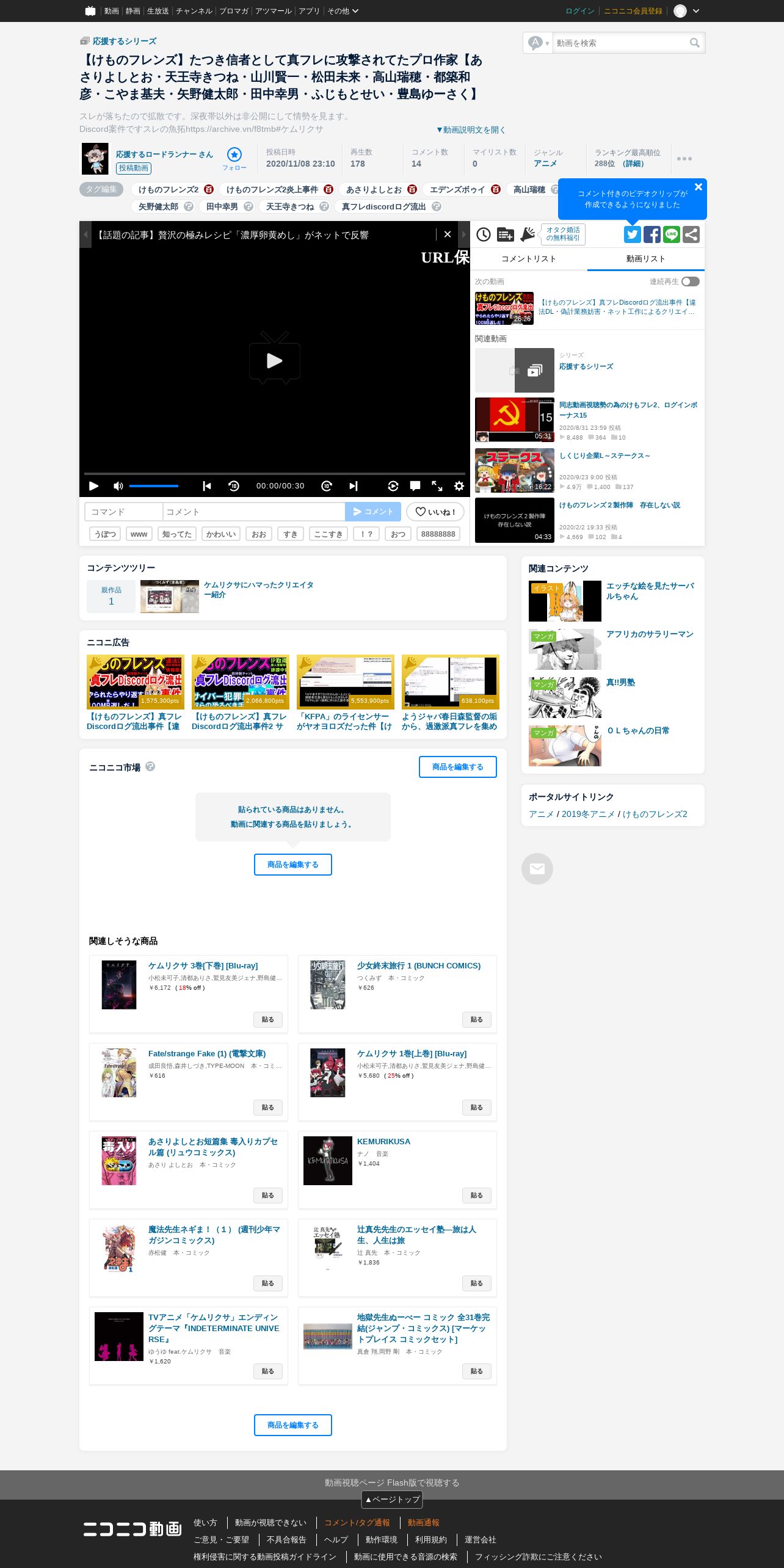Open next video thumbnail with 26:26 duration
The height and width of the screenshot is (1568, 784).
pos(504,308)
